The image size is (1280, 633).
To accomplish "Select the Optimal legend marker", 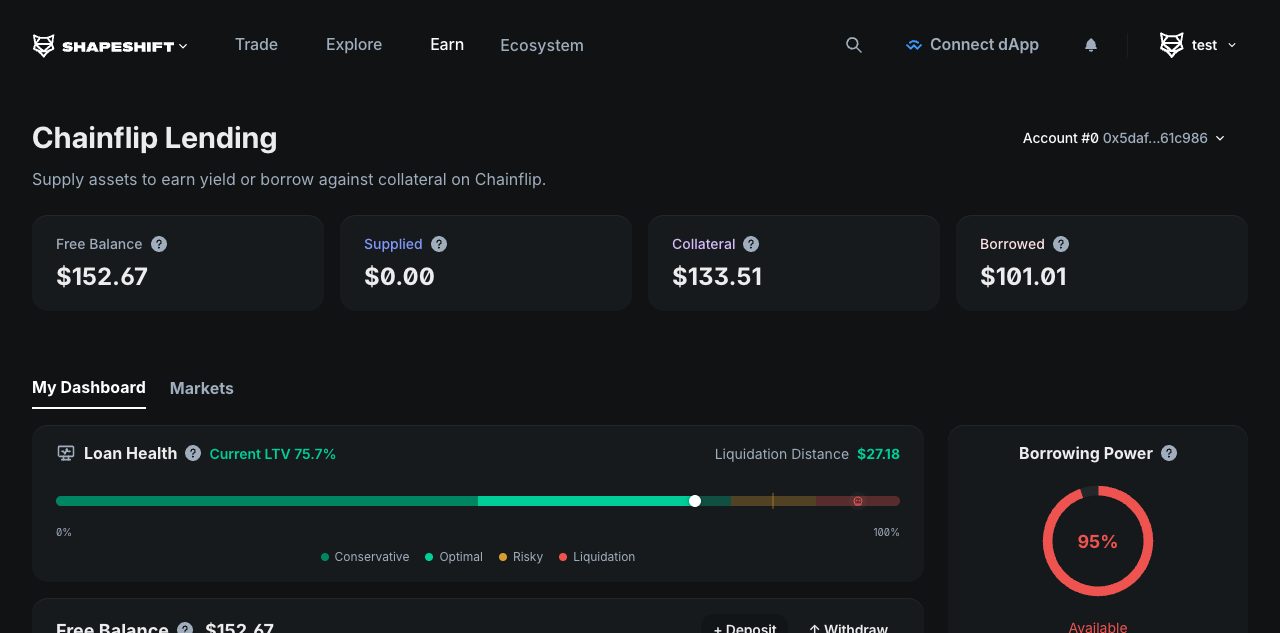I will 429,557.
